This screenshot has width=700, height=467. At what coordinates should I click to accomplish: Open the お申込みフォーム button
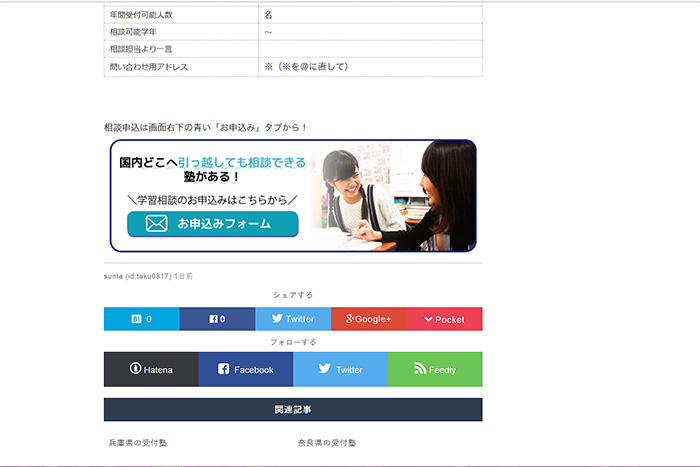tap(212, 224)
